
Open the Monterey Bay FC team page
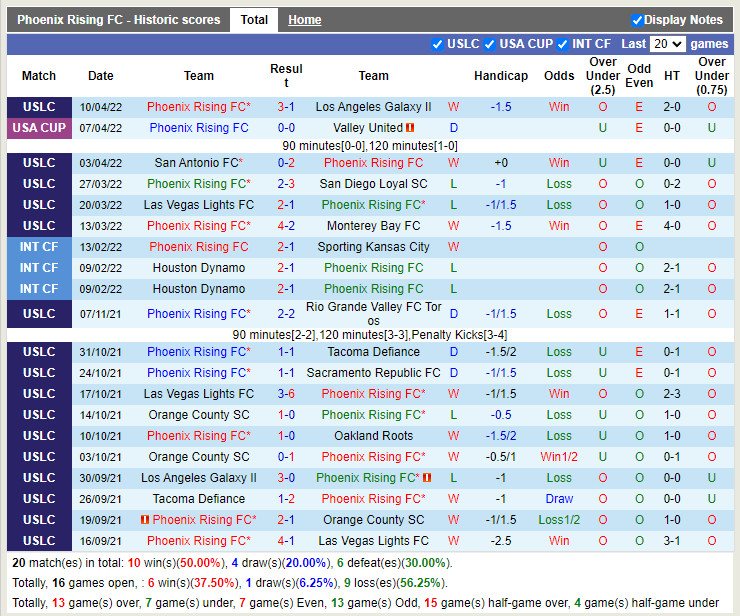point(373,226)
